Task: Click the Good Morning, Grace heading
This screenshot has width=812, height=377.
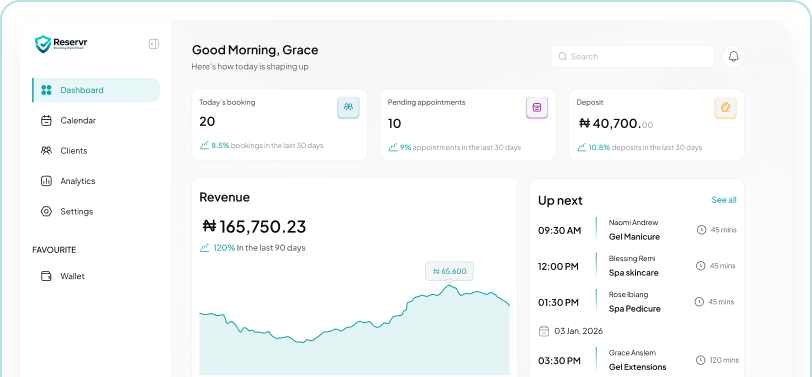Action: click(x=255, y=50)
